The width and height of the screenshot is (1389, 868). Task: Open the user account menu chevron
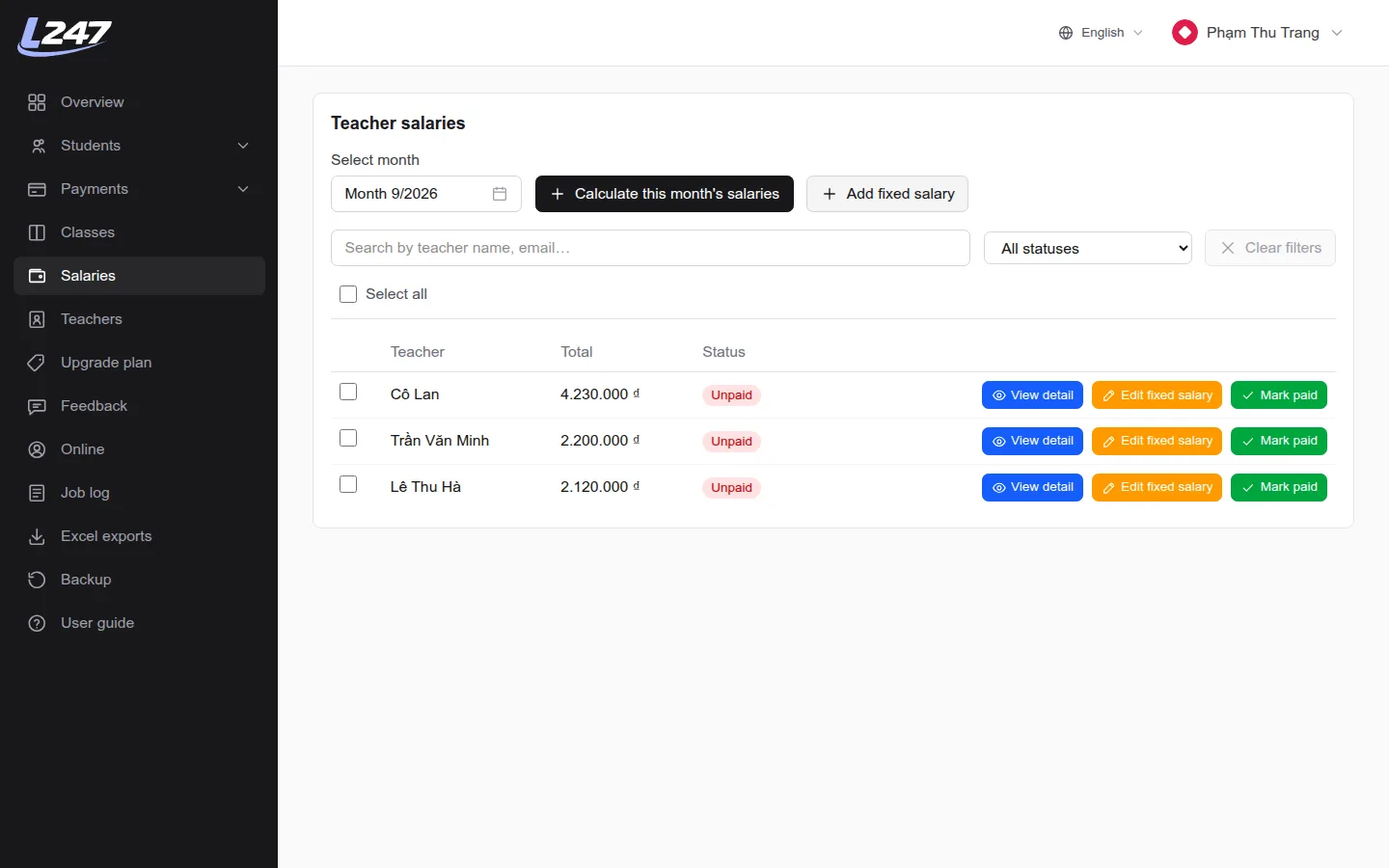(x=1337, y=33)
